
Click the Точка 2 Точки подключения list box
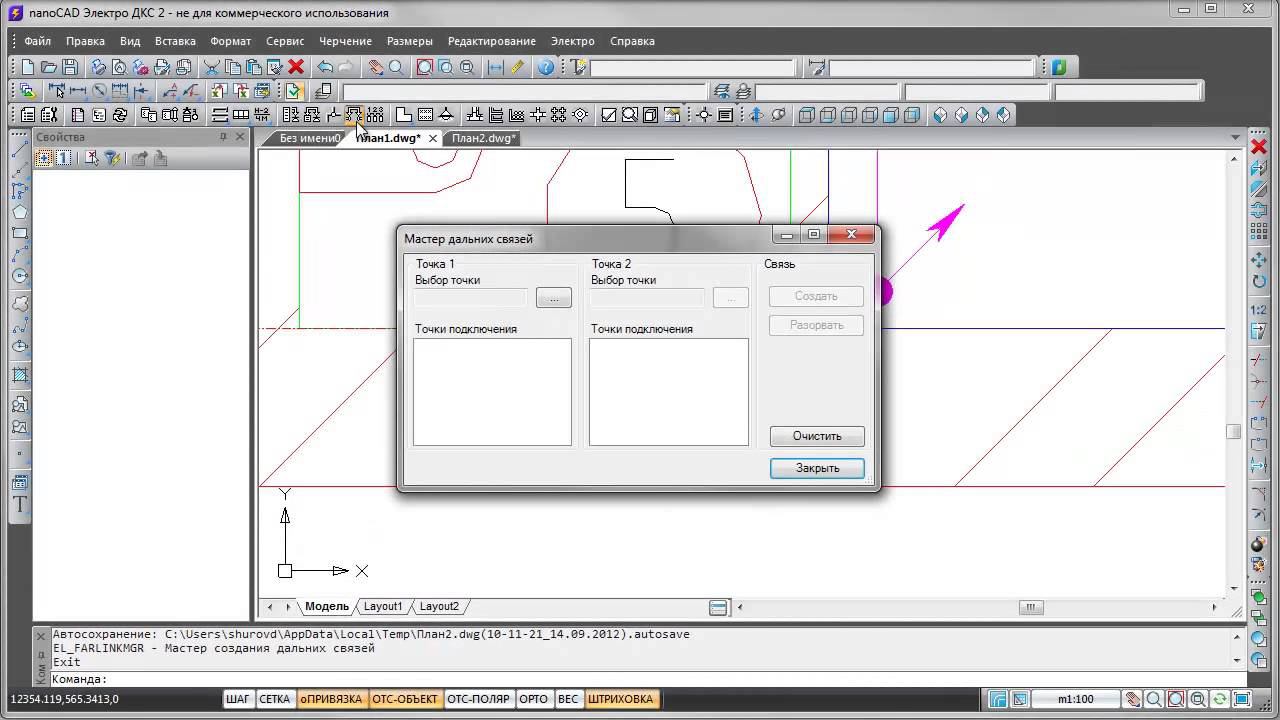668,391
